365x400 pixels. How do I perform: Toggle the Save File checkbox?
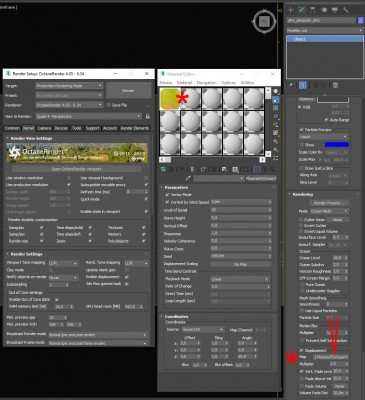108,105
